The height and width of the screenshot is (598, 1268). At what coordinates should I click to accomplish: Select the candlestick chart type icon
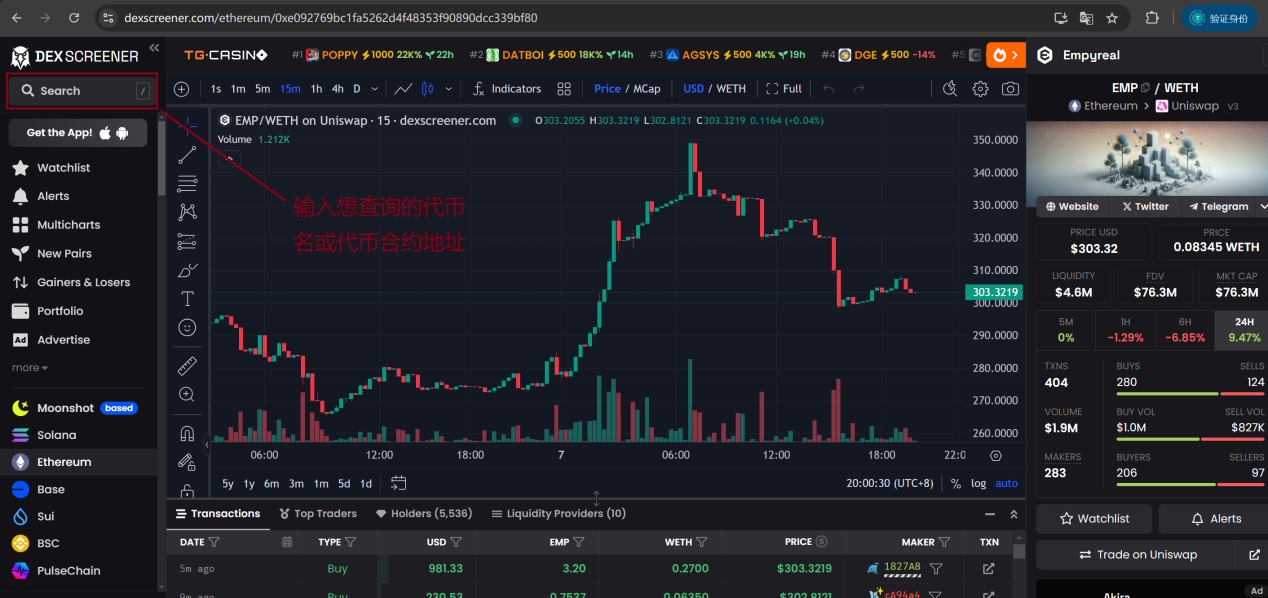[428, 89]
